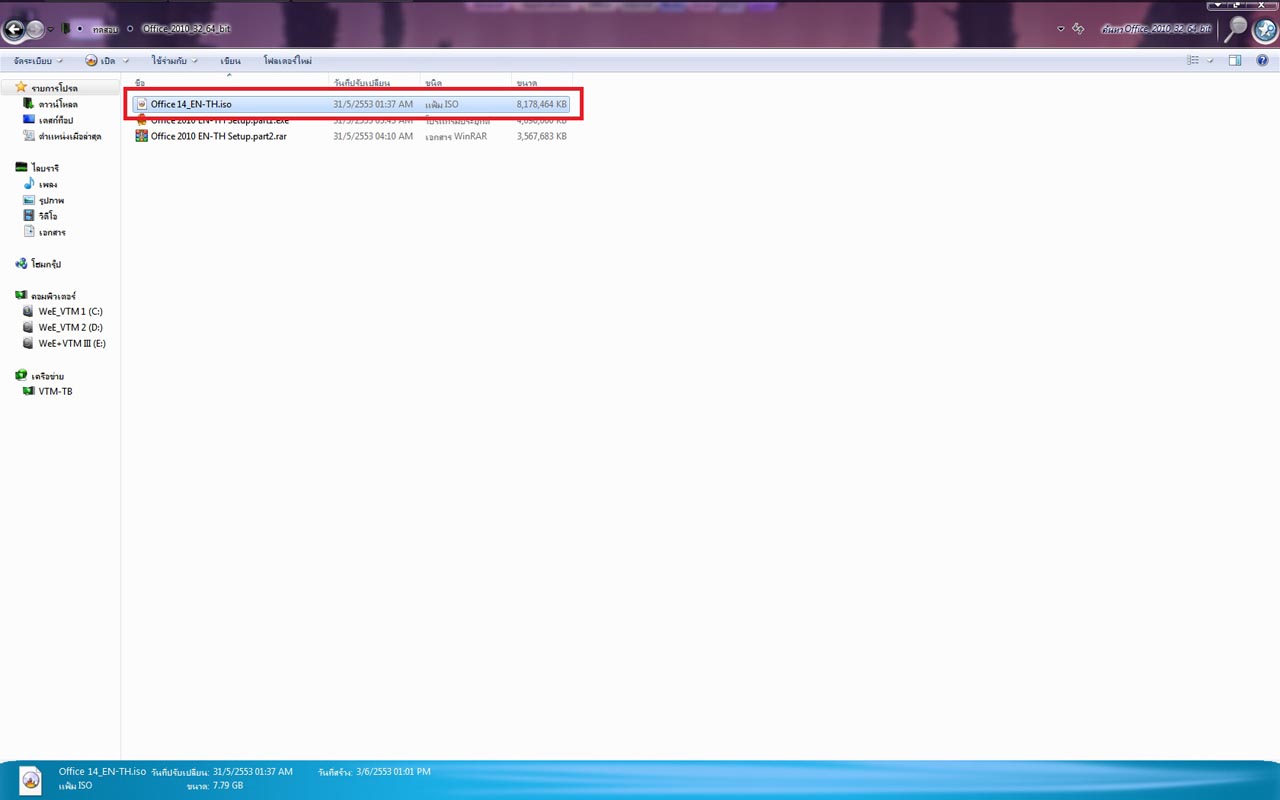
Task: Open the view options dropdown arrow
Action: [x=1210, y=61]
